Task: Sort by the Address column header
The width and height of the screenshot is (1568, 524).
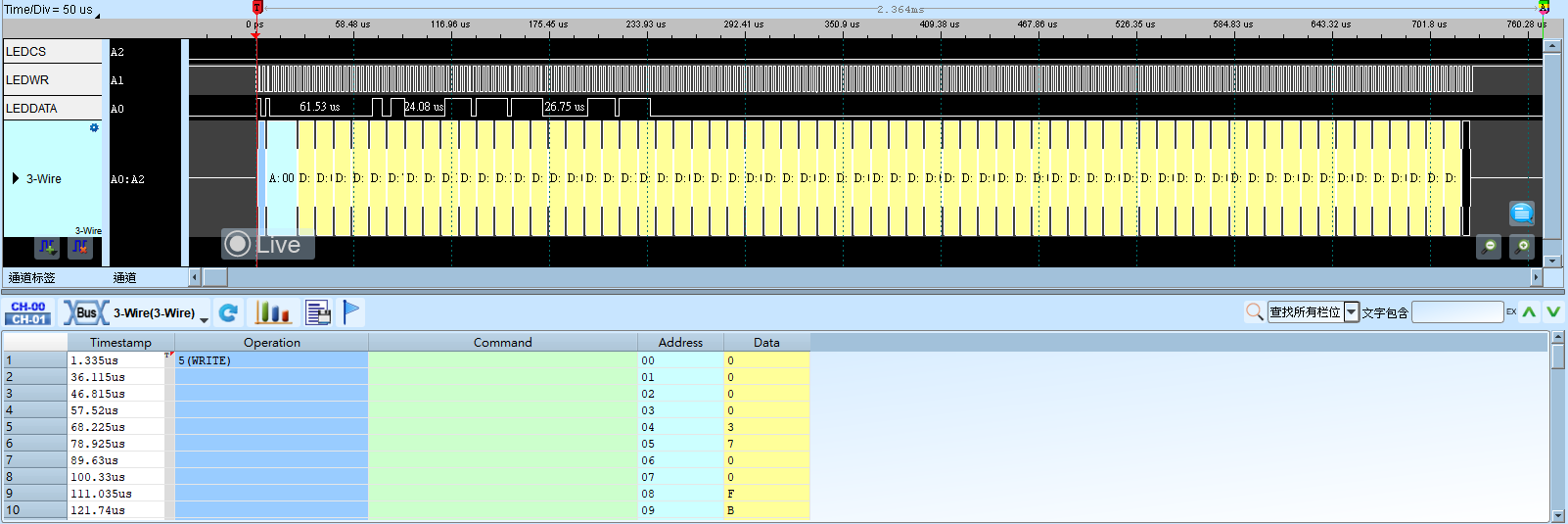Action: click(680, 342)
